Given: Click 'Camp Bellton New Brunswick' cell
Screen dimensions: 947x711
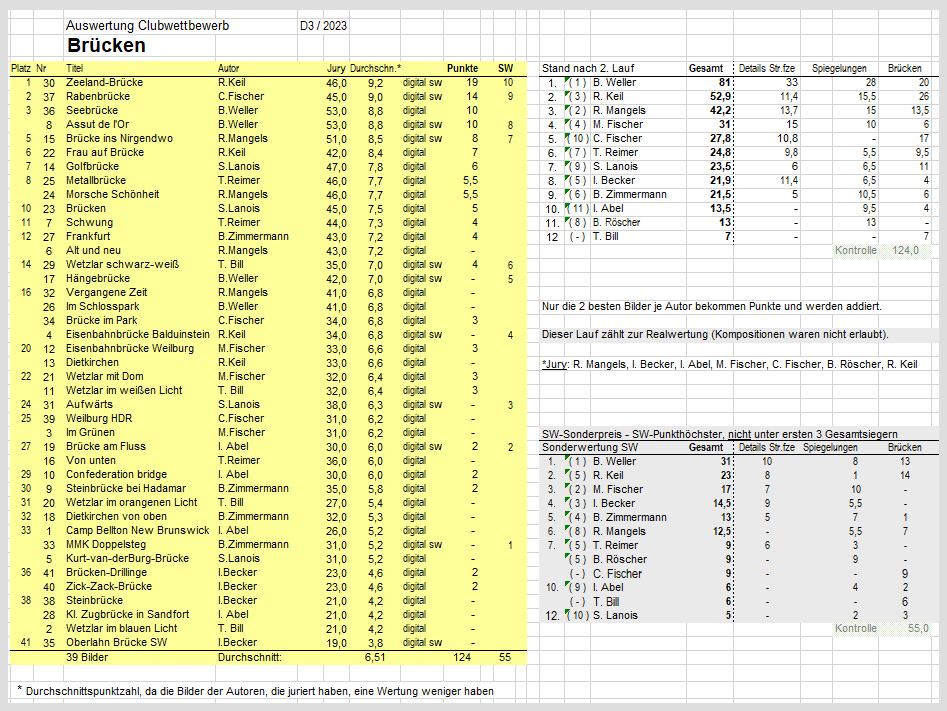Looking at the screenshot, I should [138, 530].
